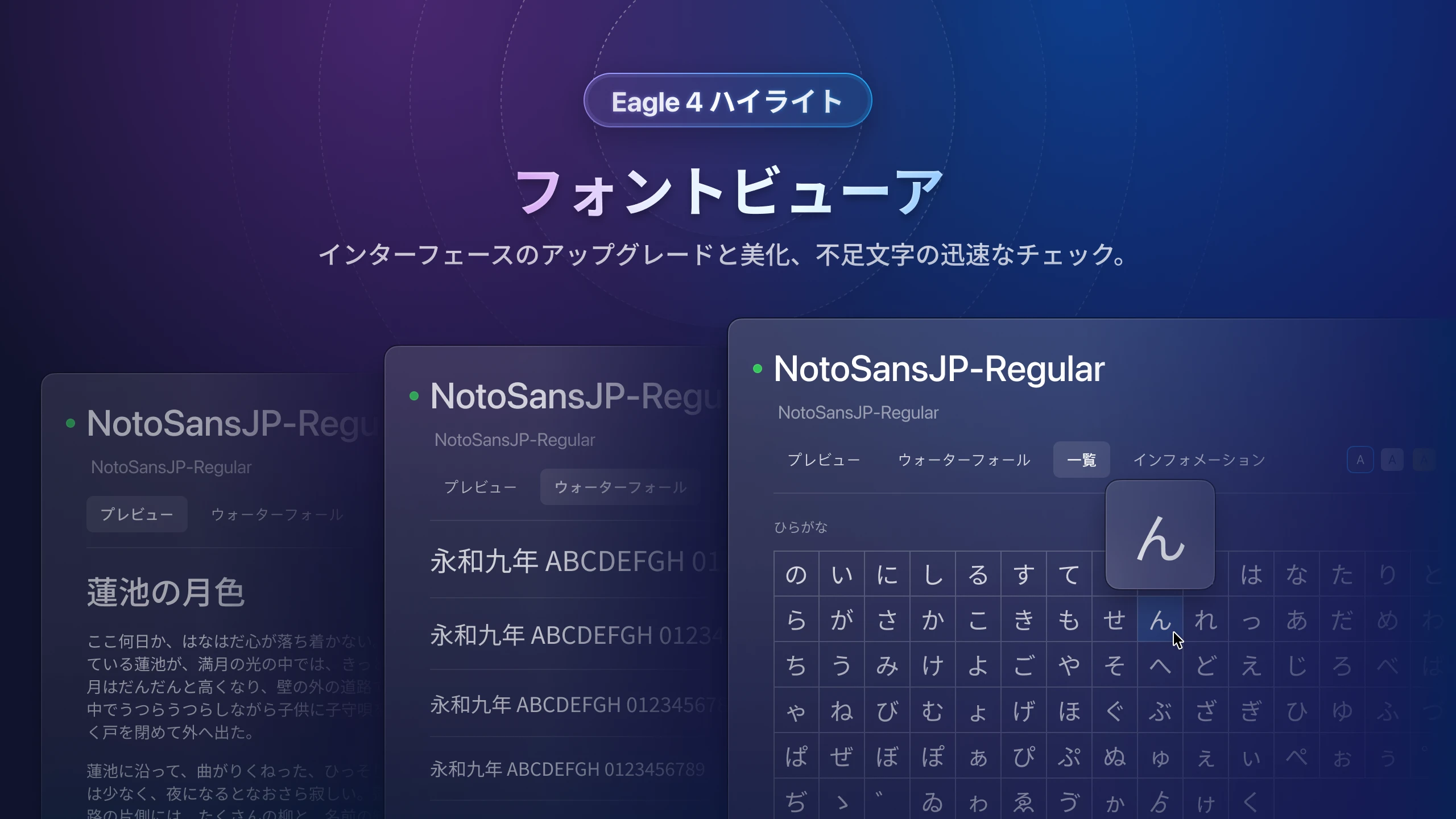Select the が glyph cell
This screenshot has height=819, width=1456.
pyautogui.click(x=842, y=619)
